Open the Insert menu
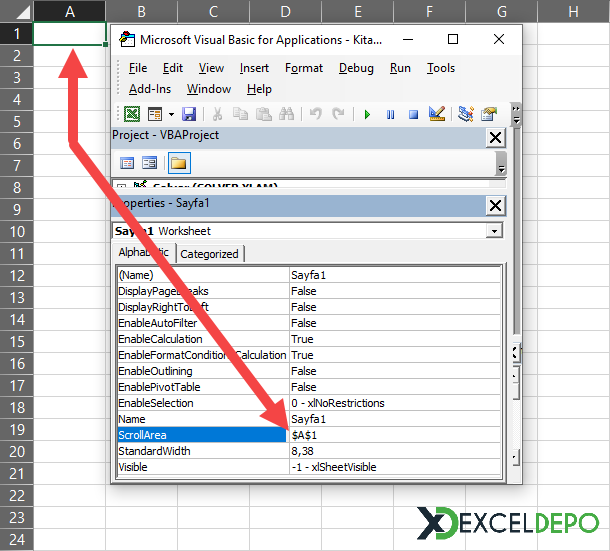Image resolution: width=610 pixels, height=551 pixels. 254,68
